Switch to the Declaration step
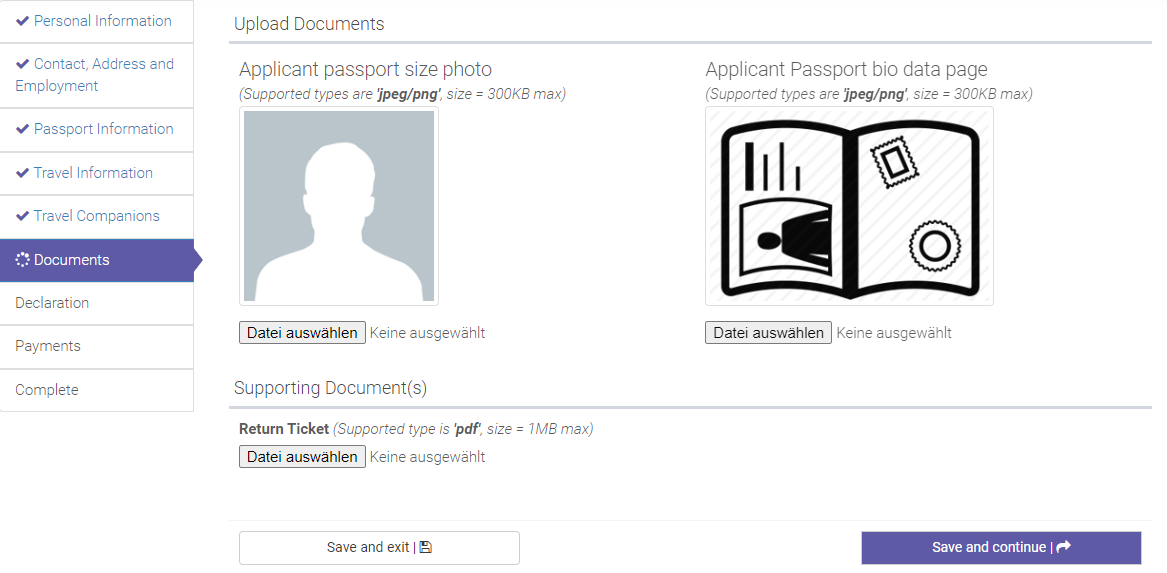 coord(52,303)
